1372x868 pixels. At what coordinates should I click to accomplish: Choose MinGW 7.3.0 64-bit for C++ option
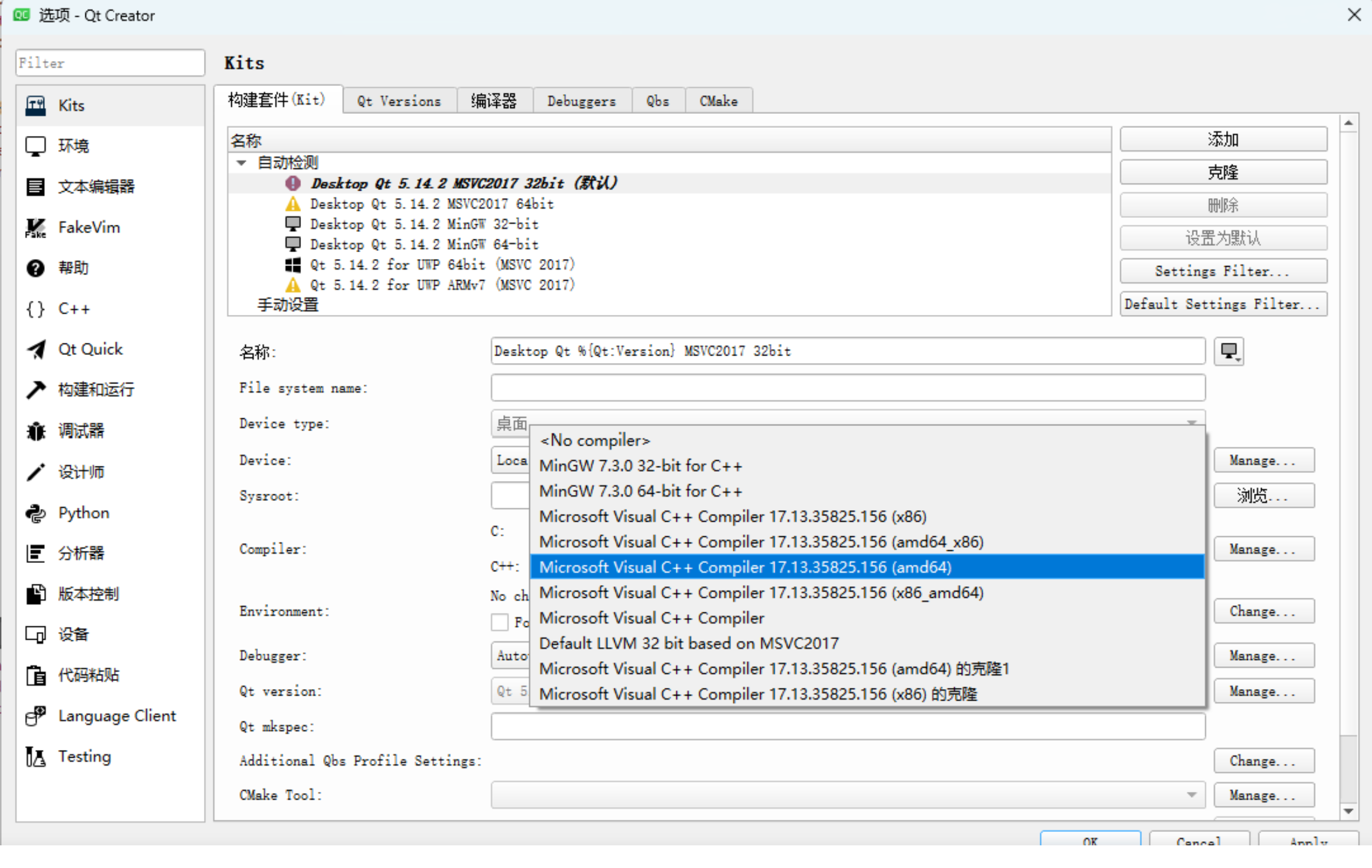[640, 491]
